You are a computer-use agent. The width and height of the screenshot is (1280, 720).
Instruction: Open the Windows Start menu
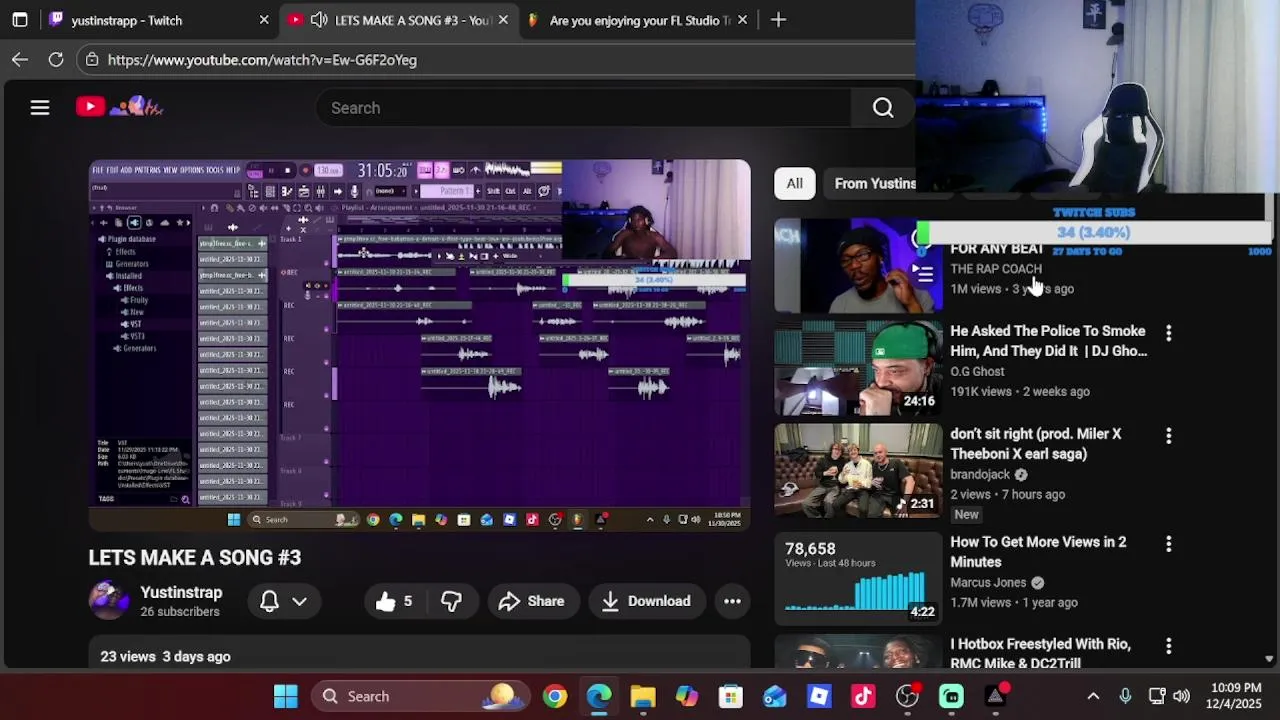pos(286,696)
